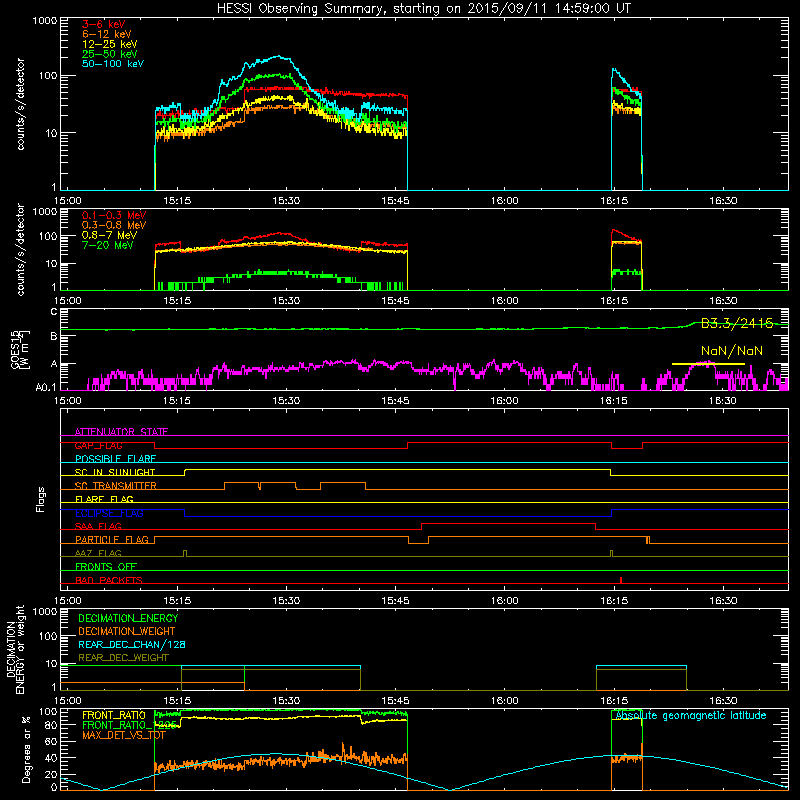Click the "16:15" time label under the decimation panel
800x800 pixels.
click(x=614, y=701)
